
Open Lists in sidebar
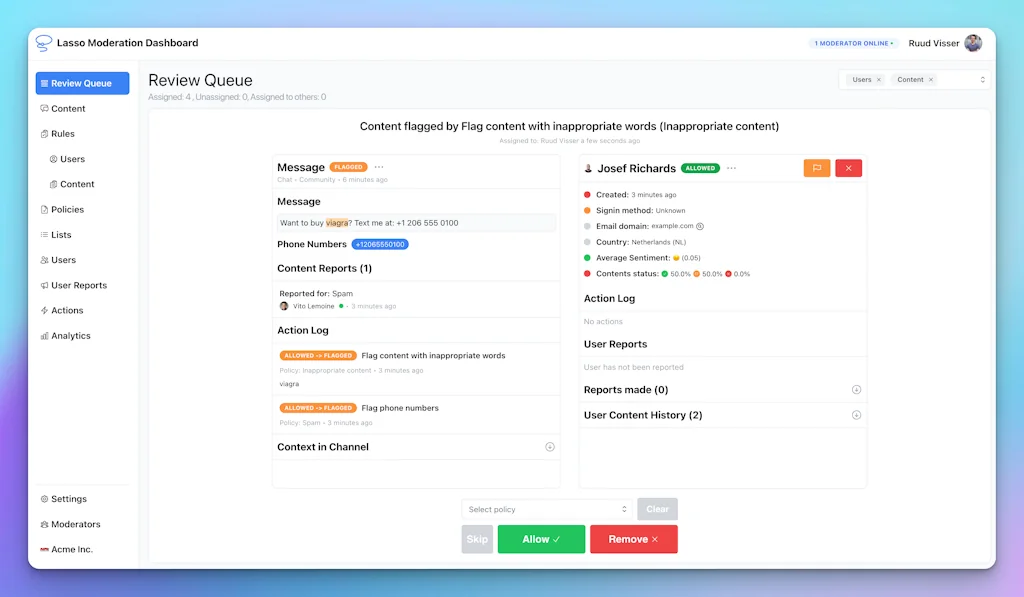click(56, 234)
